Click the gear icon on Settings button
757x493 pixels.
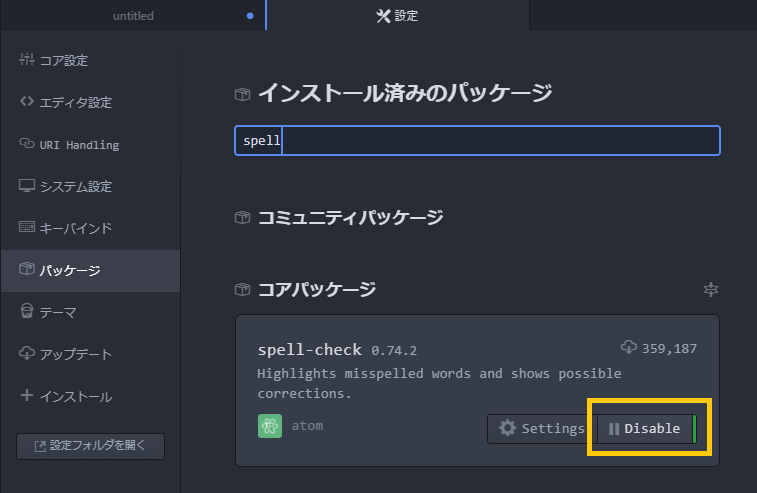(x=507, y=428)
